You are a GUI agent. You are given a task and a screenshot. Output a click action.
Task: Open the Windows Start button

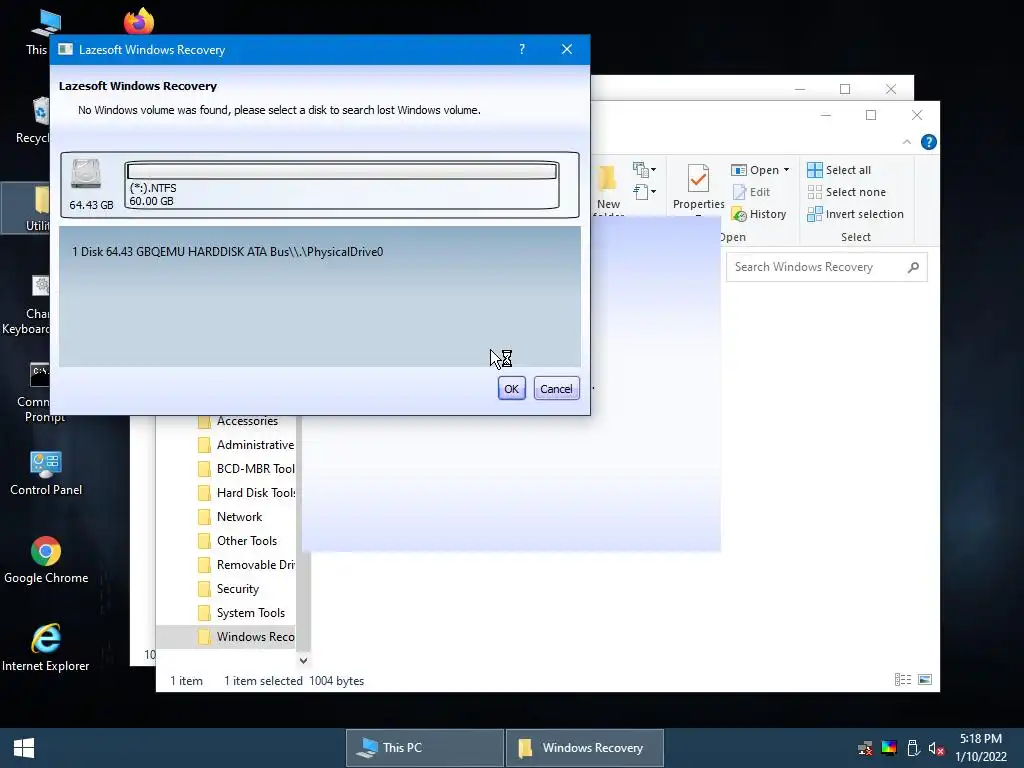pos(24,748)
